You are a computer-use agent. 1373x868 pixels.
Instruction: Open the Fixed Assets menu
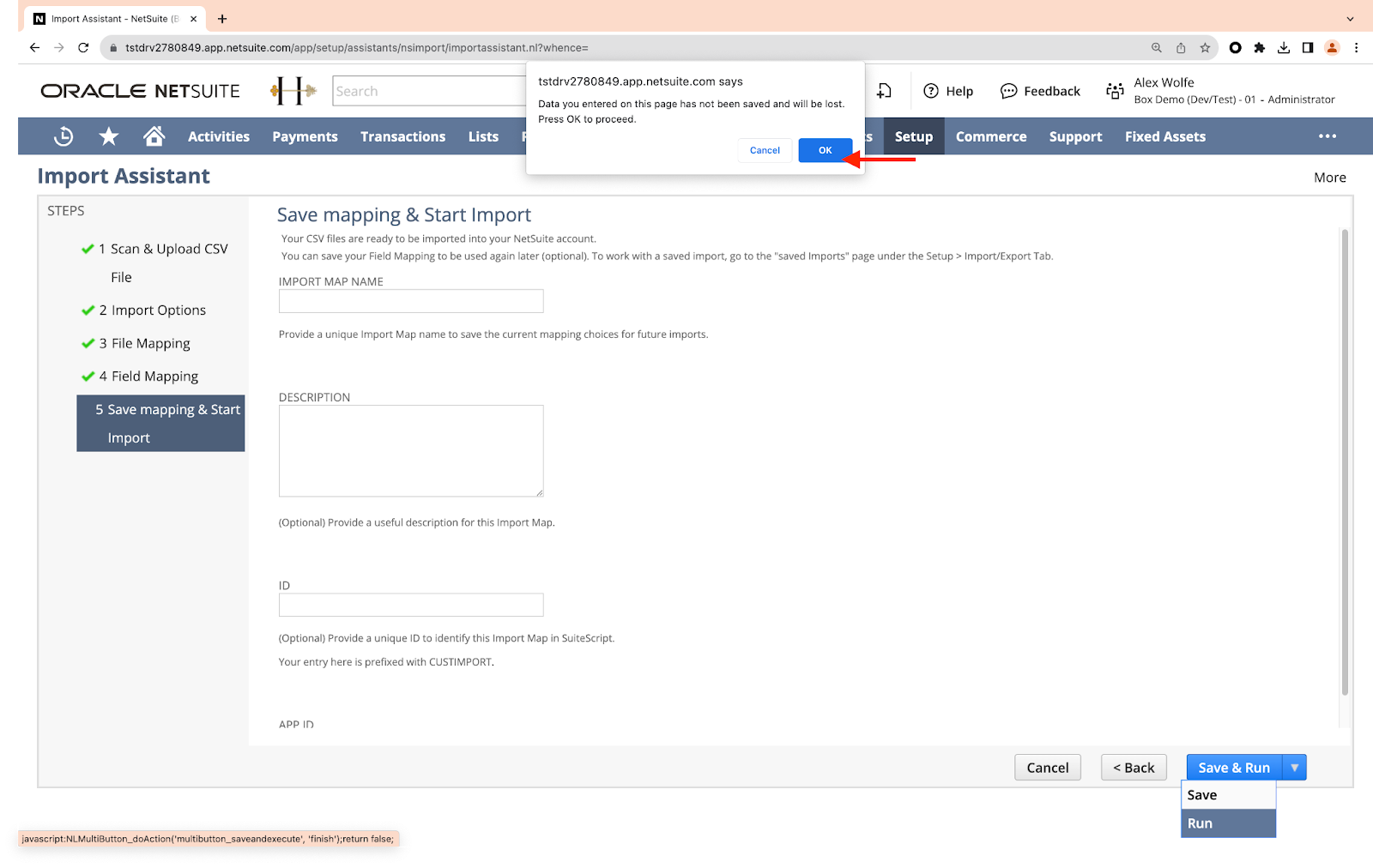(1164, 136)
